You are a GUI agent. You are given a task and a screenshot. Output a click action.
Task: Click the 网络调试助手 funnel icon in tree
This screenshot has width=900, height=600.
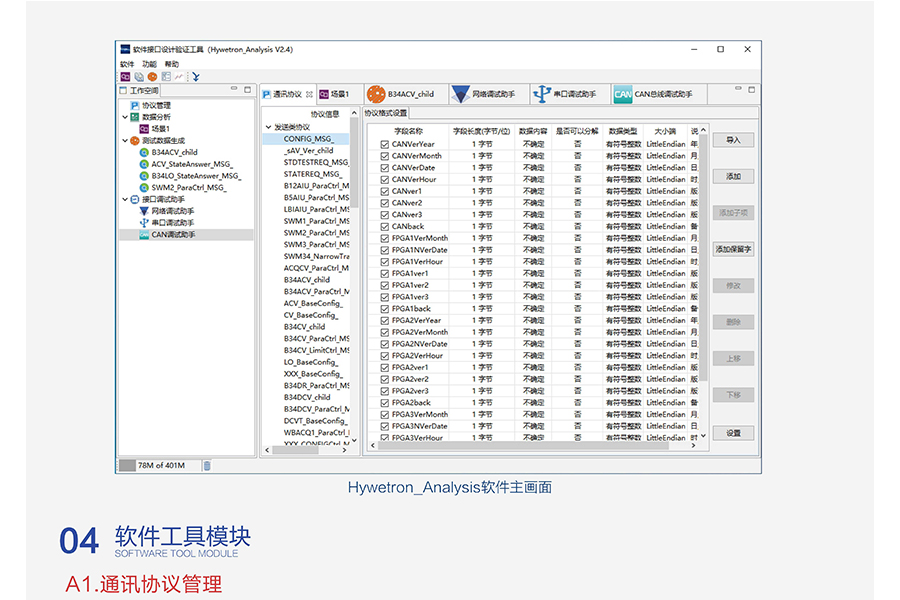click(144, 211)
